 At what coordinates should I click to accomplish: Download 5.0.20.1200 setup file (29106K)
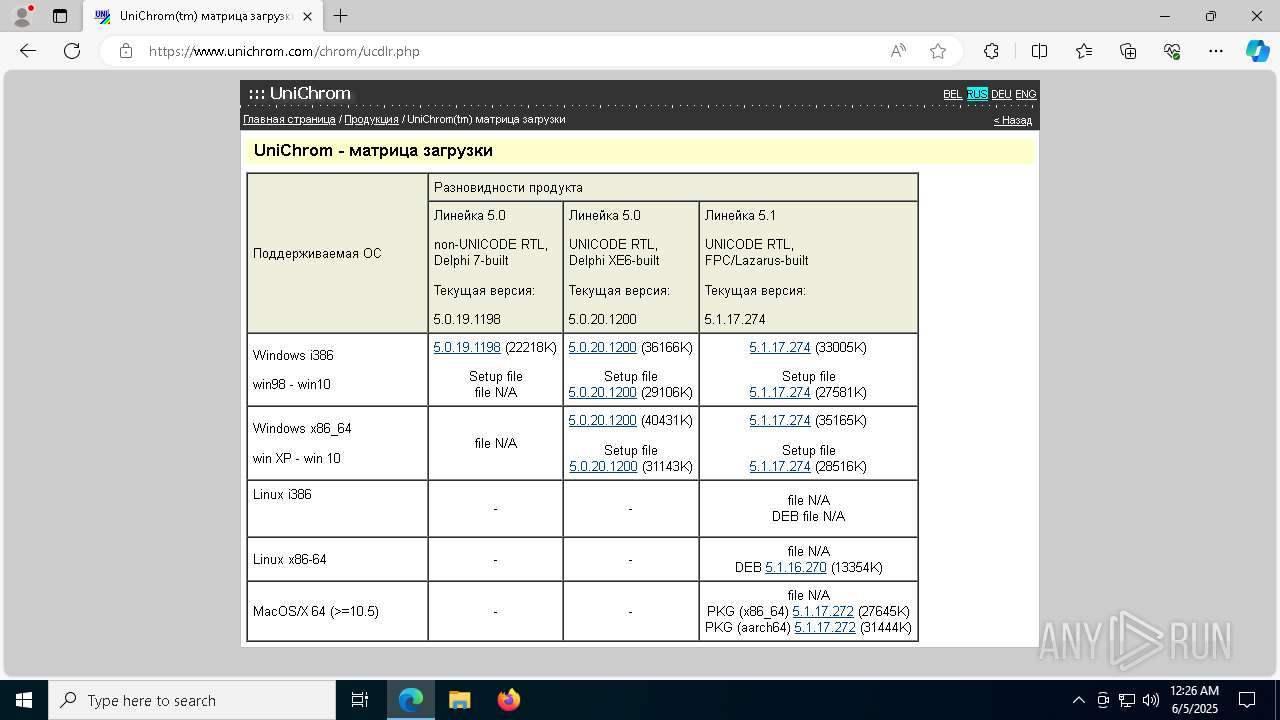tap(602, 393)
